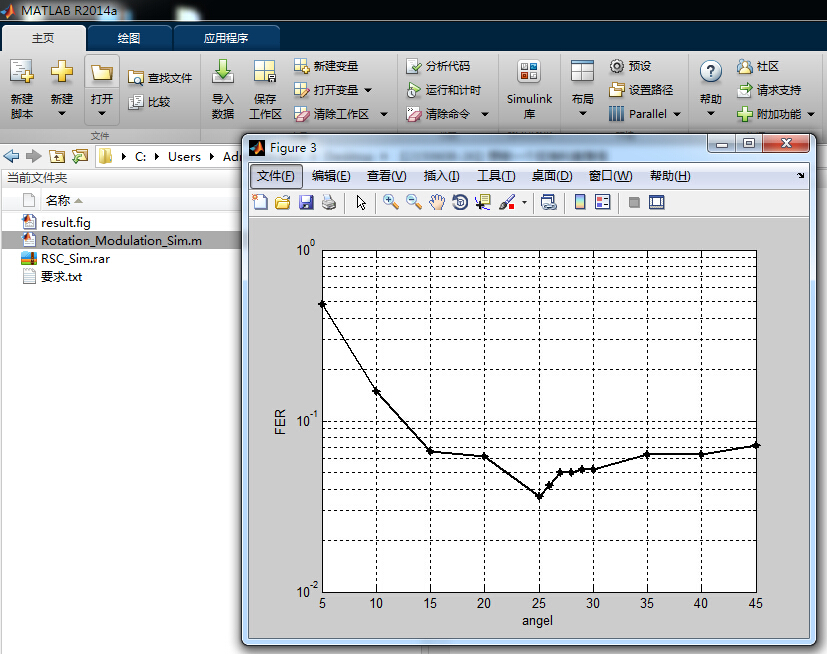
Task: Switch to the 主页 ribbon tab
Action: point(43,38)
